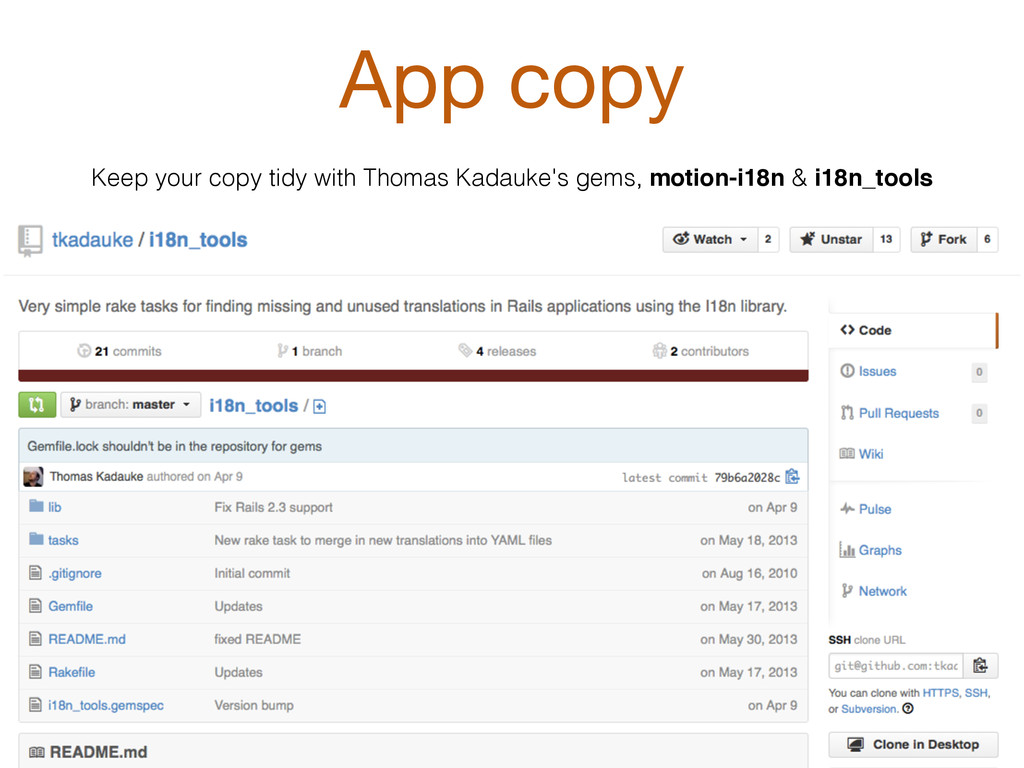Click the Issues exclamation icon
Viewport: 1024px width, 768px height.
847,371
